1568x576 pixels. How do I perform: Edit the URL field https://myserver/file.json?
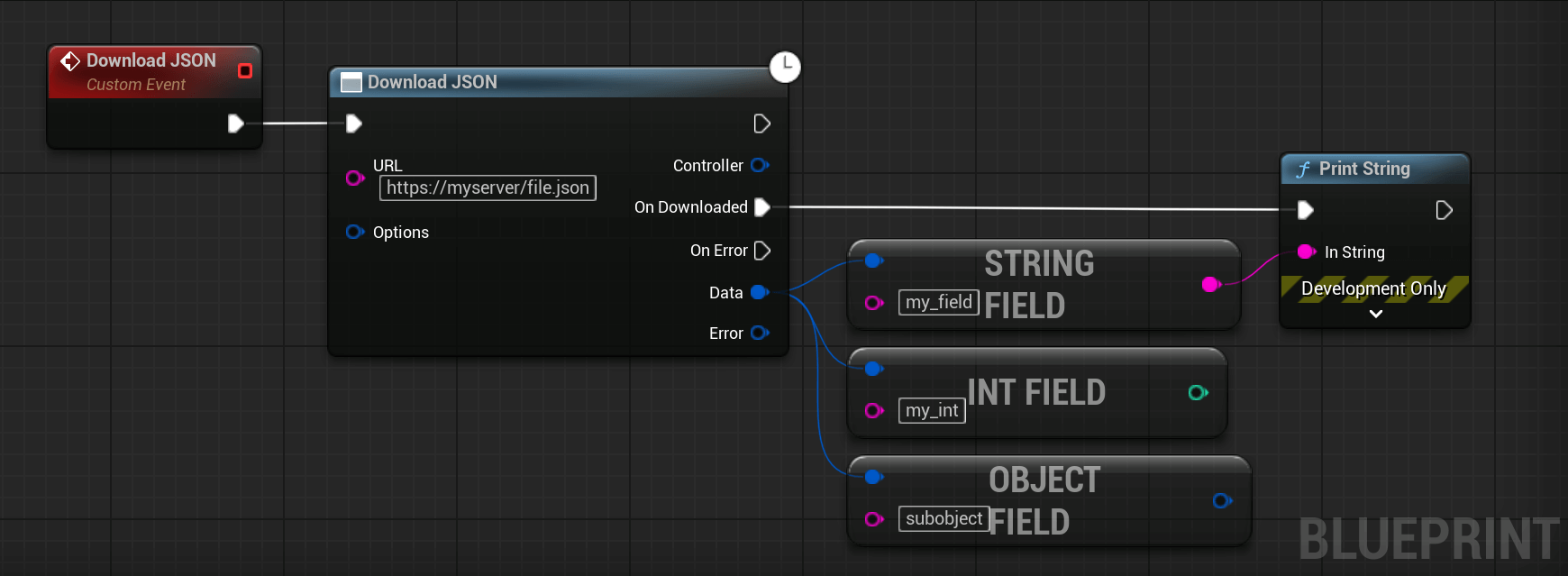click(488, 187)
